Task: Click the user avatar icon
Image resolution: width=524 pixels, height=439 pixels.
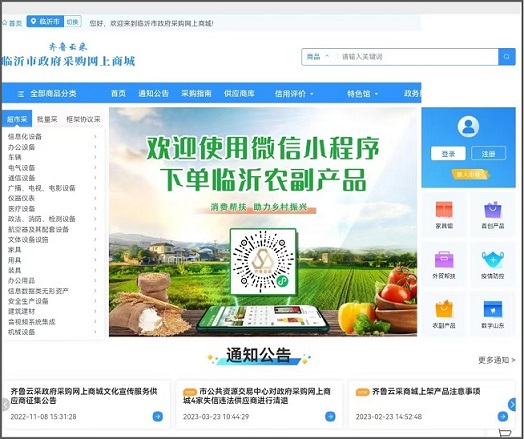Action: click(x=468, y=127)
